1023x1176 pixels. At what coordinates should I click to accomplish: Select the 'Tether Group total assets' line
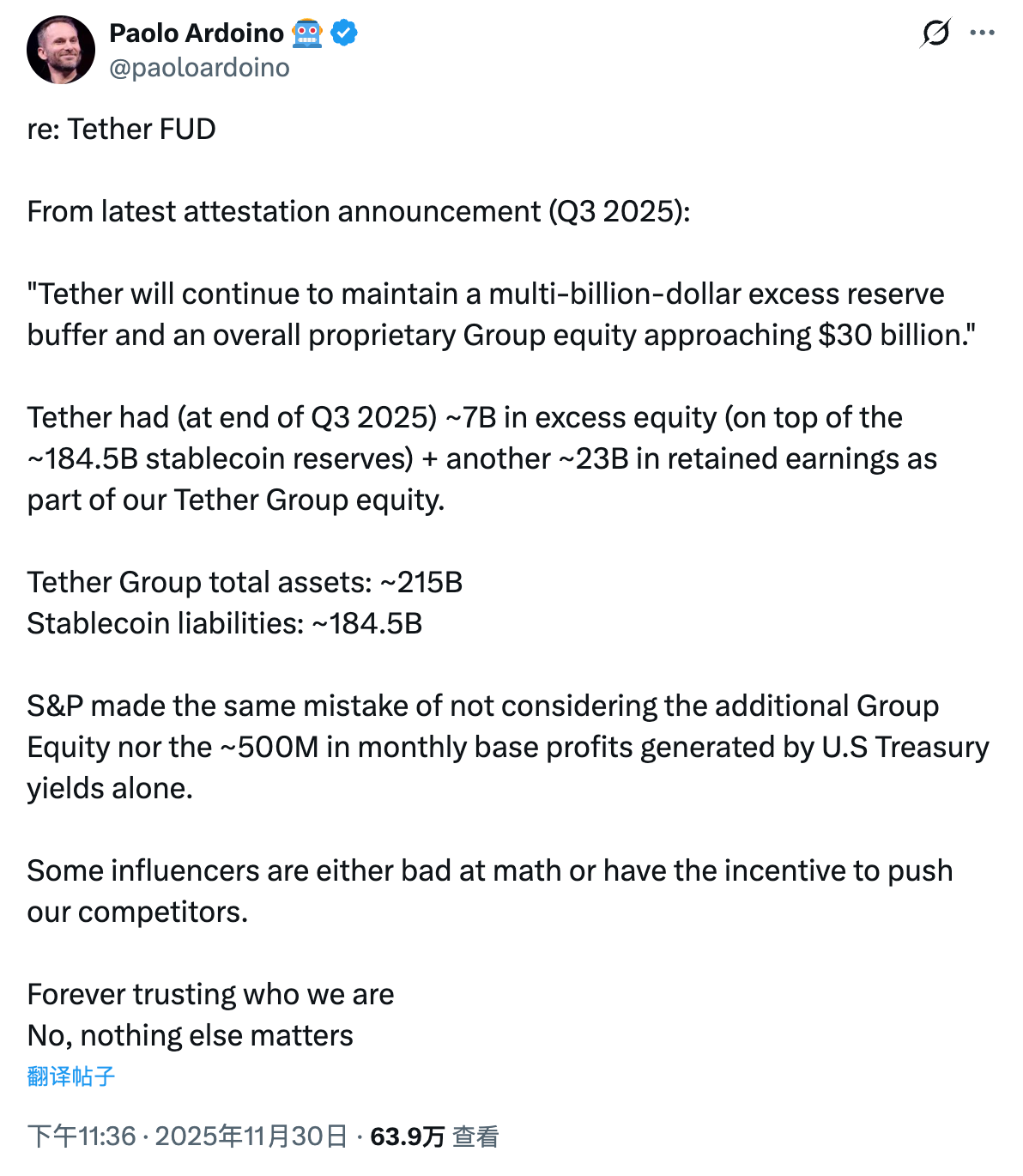(244, 582)
